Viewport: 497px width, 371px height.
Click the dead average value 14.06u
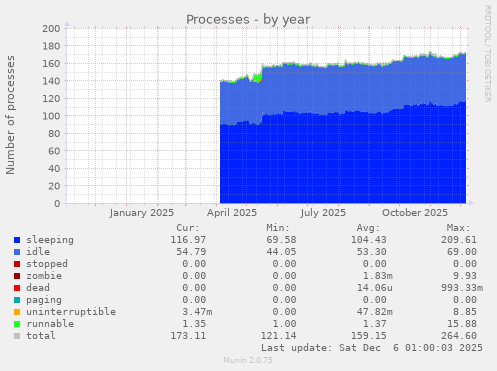pos(375,288)
